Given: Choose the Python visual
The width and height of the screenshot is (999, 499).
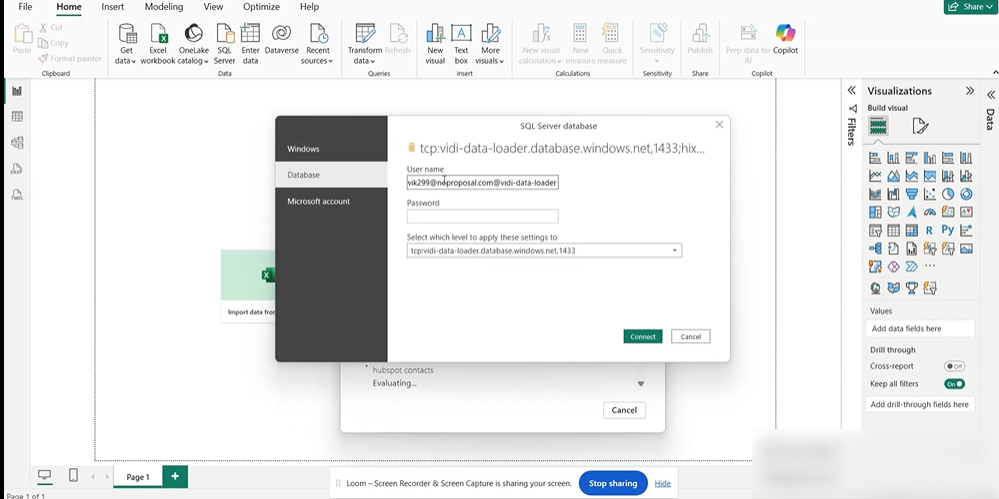Looking at the screenshot, I should point(948,230).
